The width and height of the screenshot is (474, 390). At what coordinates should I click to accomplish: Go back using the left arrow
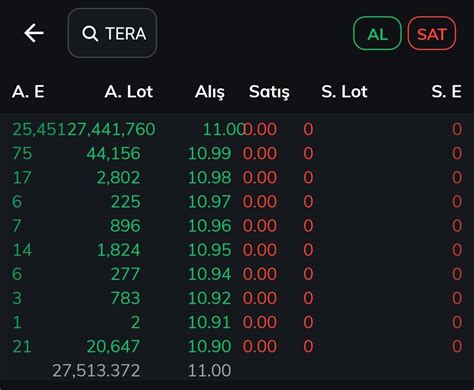34,33
